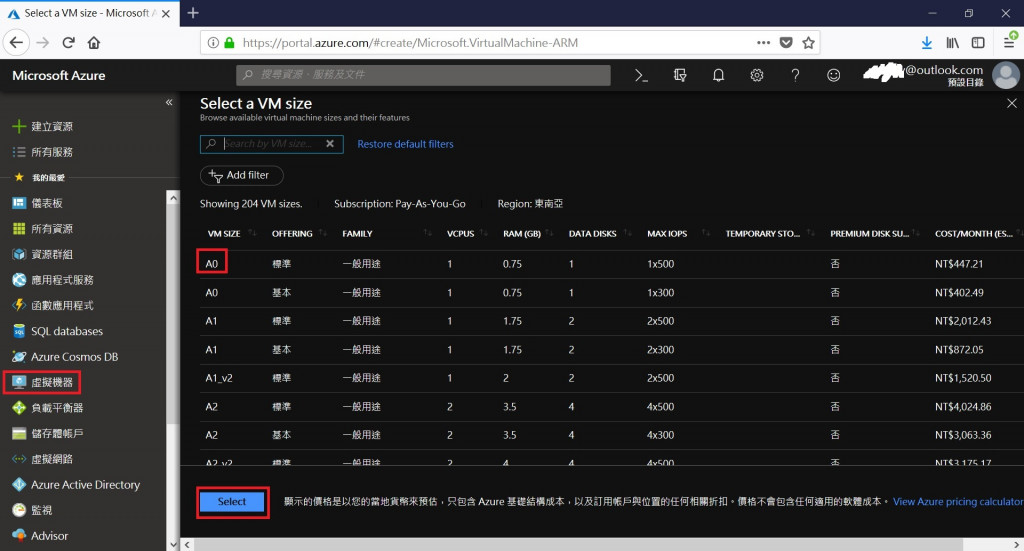
Task: Open 所有服務 all services list
Action: click(x=42, y=151)
